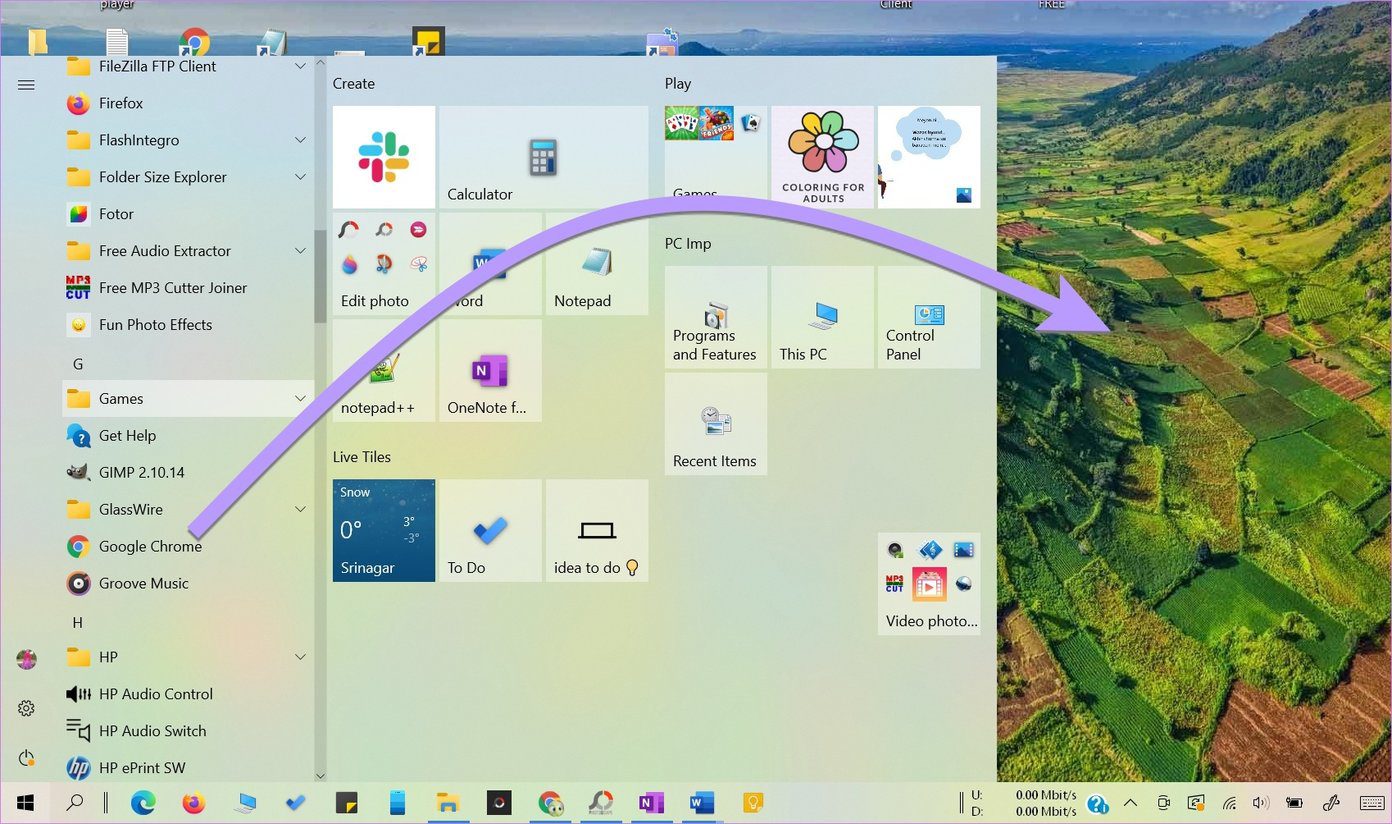Open Coloring for Adults tile
Viewport: 1392px width, 824px height.
823,157
